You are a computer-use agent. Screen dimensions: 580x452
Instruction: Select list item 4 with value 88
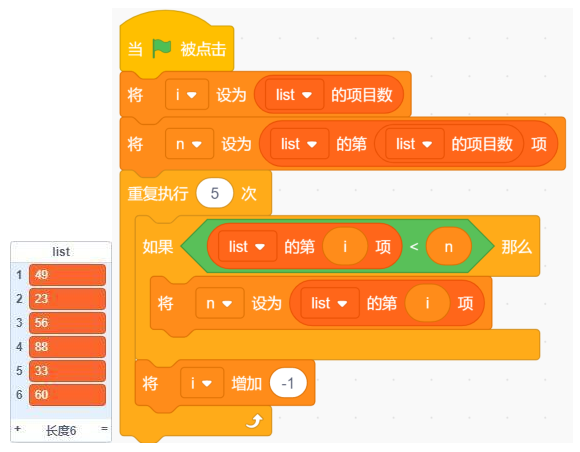pyautogui.click(x=67, y=347)
